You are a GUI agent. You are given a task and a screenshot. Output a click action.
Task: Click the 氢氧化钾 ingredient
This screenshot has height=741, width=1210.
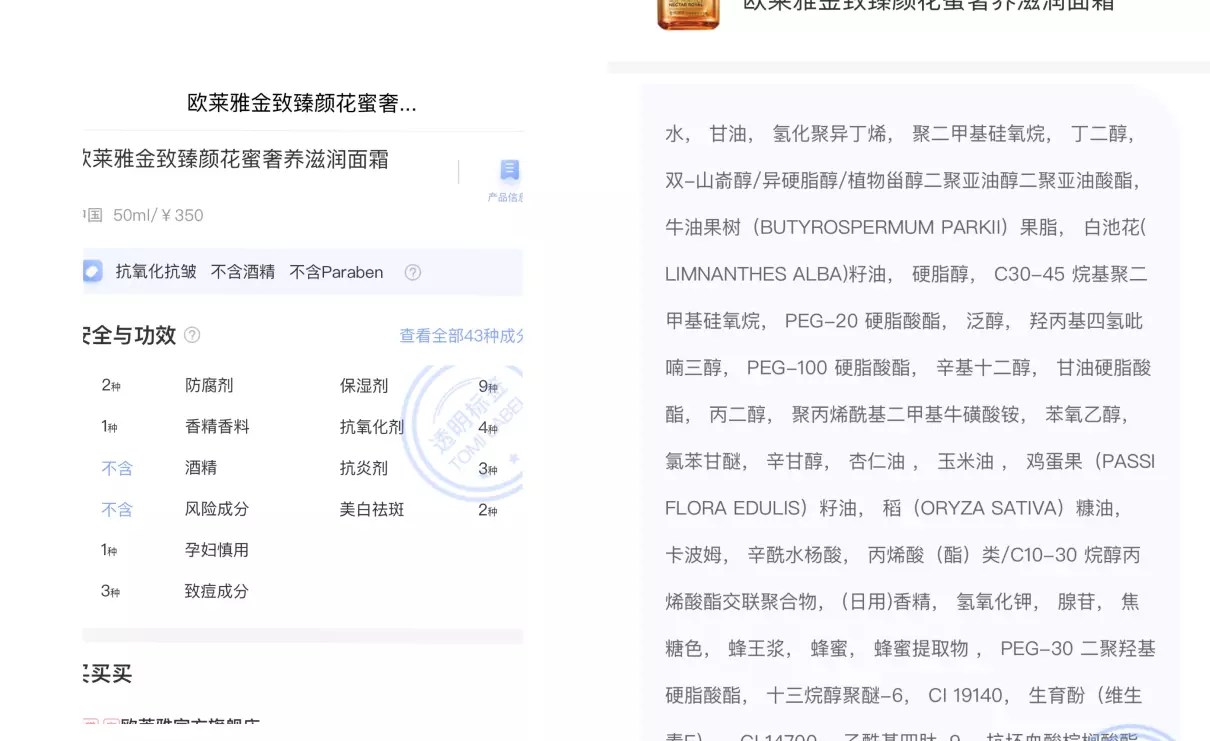tap(996, 602)
